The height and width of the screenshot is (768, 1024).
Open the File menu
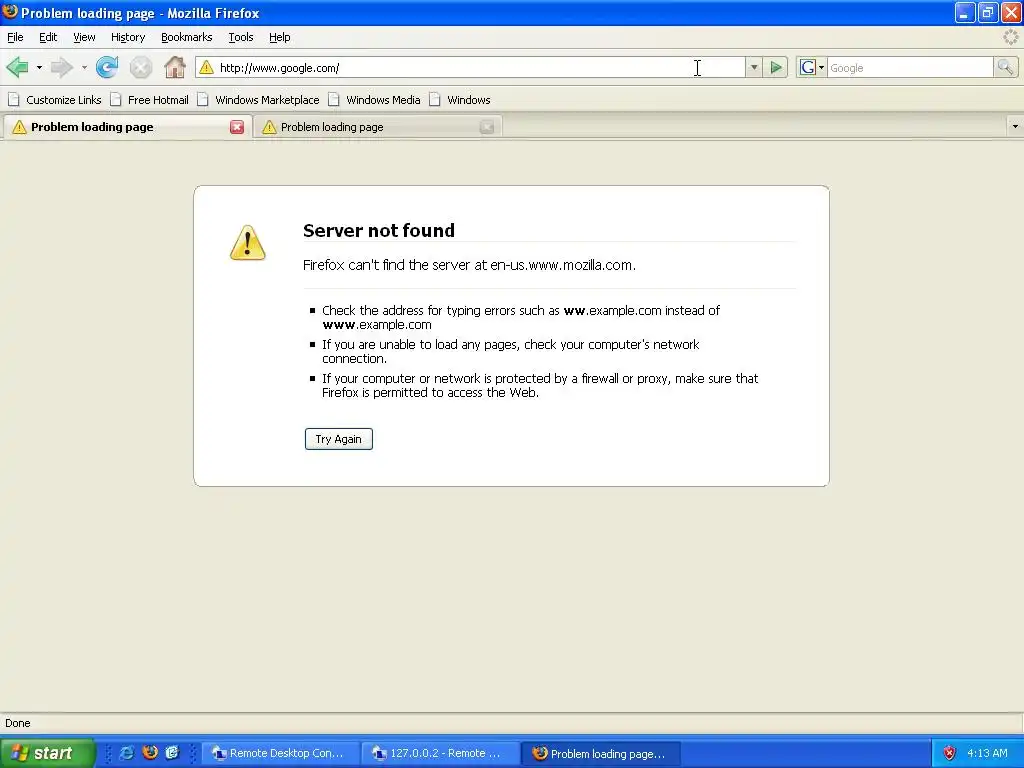coord(15,37)
